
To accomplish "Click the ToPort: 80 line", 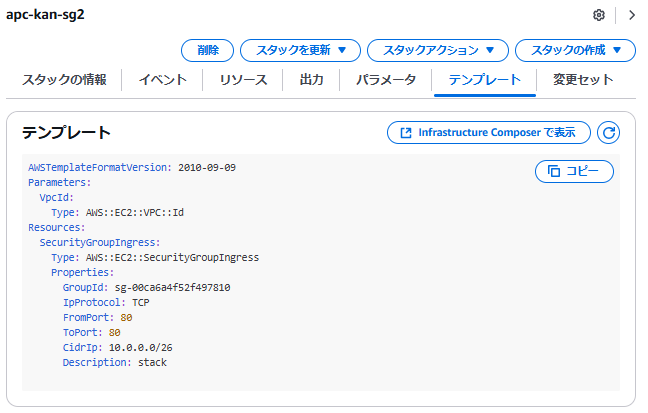I will [91, 332].
